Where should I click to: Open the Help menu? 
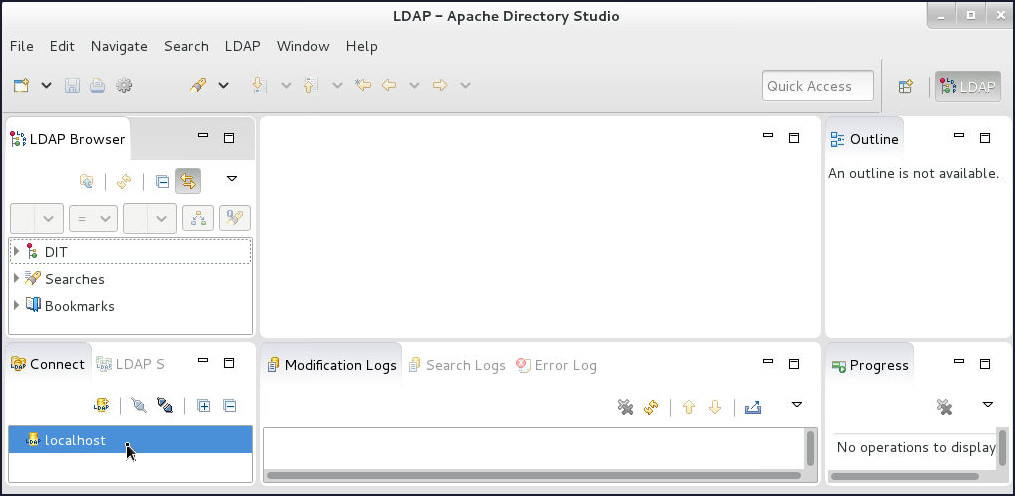(361, 47)
